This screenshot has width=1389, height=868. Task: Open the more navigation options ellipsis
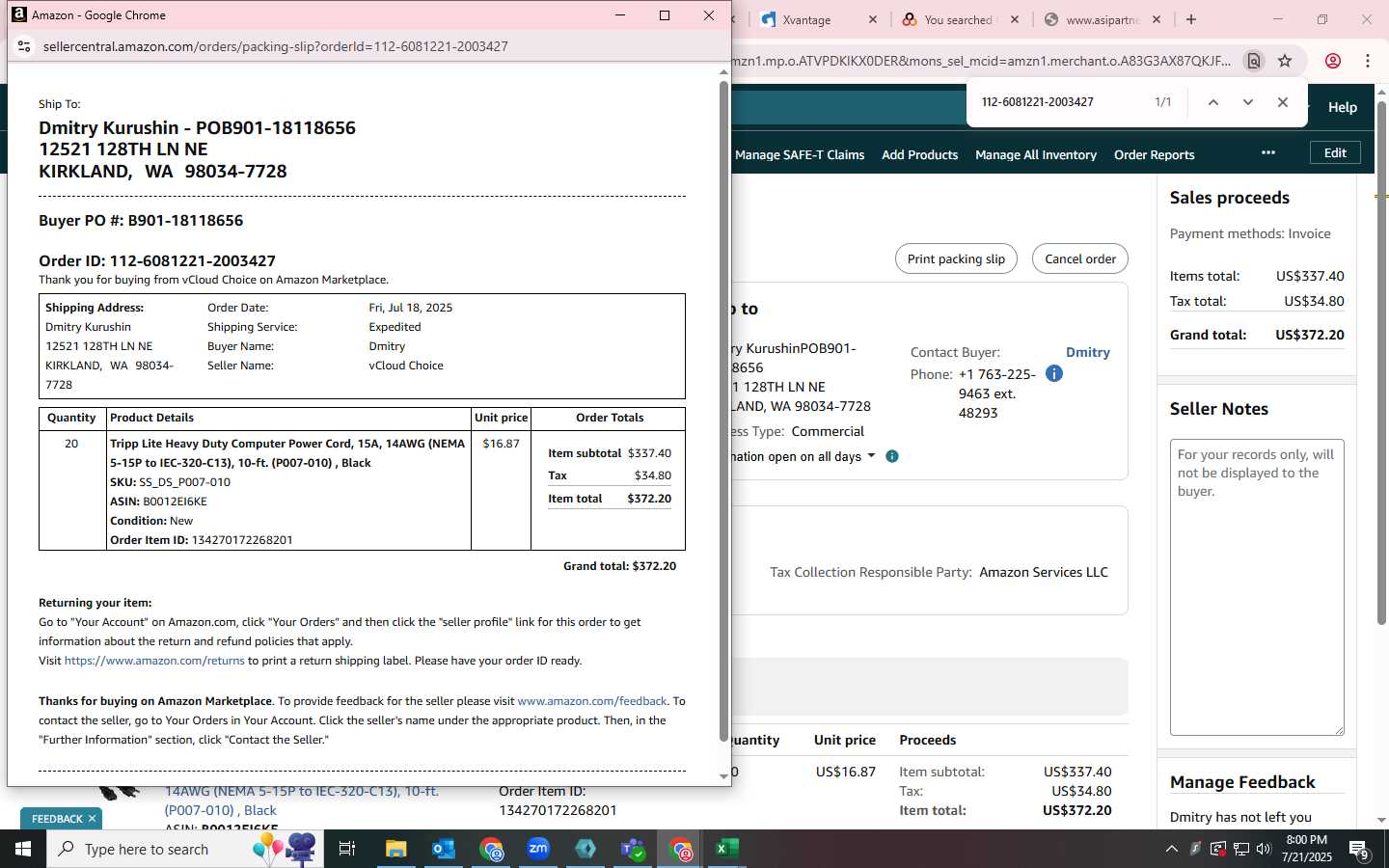(1268, 153)
